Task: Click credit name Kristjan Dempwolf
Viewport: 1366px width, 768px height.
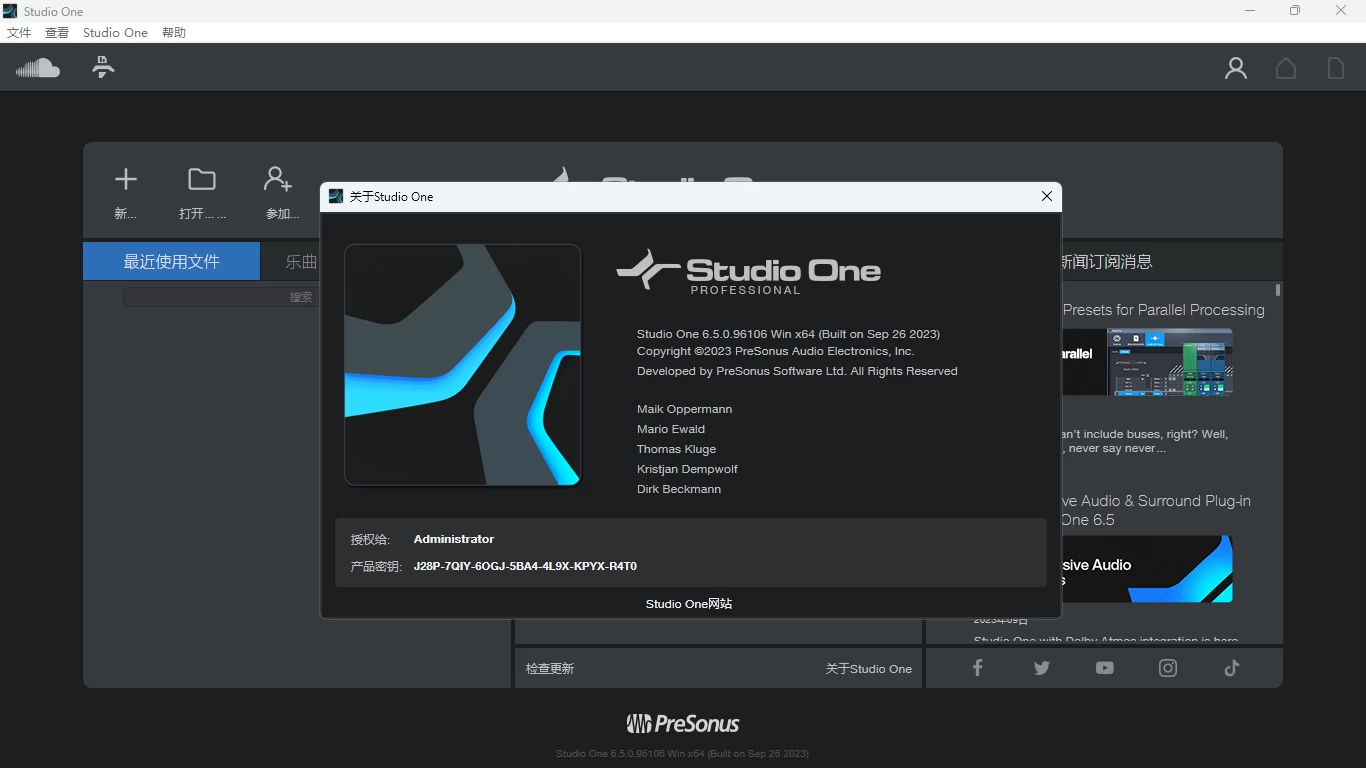Action: tap(688, 469)
